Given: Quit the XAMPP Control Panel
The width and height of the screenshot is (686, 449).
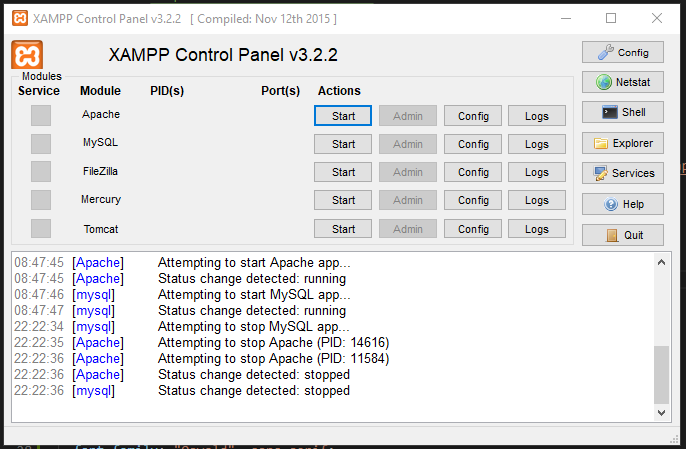Looking at the screenshot, I should point(622,235).
